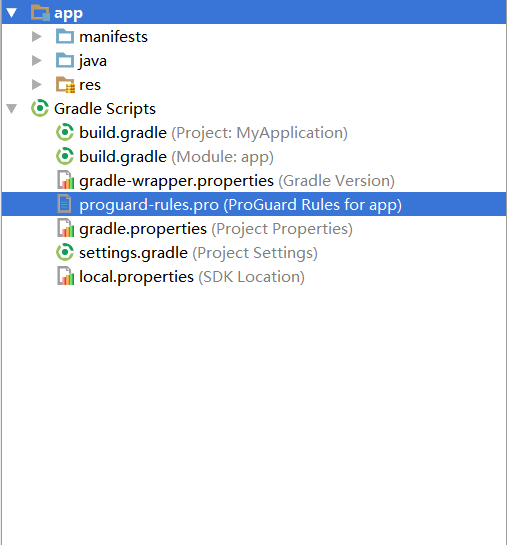Select the Gradle Scripts label
Screen dimensions: 507x545
pos(105,109)
